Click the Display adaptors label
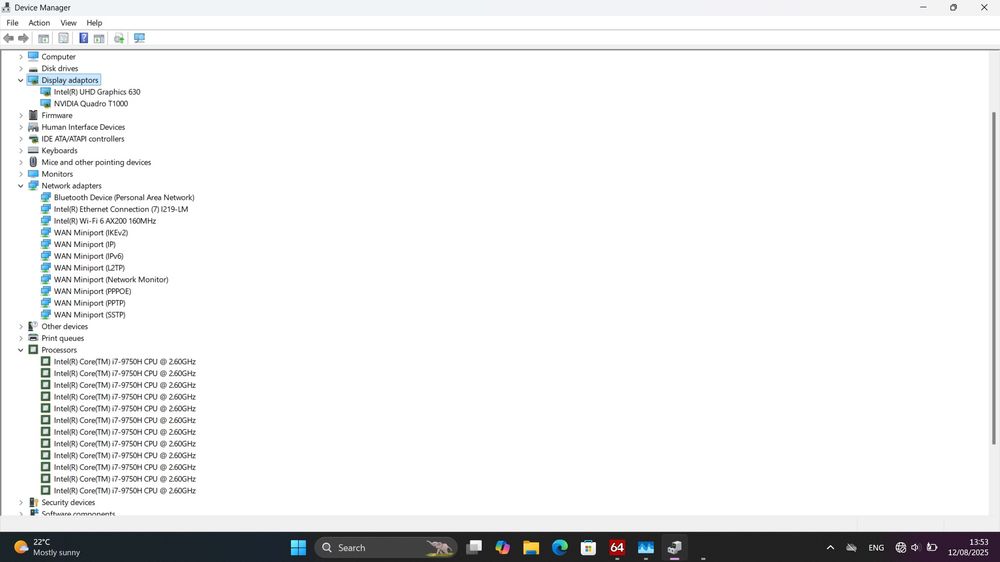1000x562 pixels. click(x=70, y=80)
